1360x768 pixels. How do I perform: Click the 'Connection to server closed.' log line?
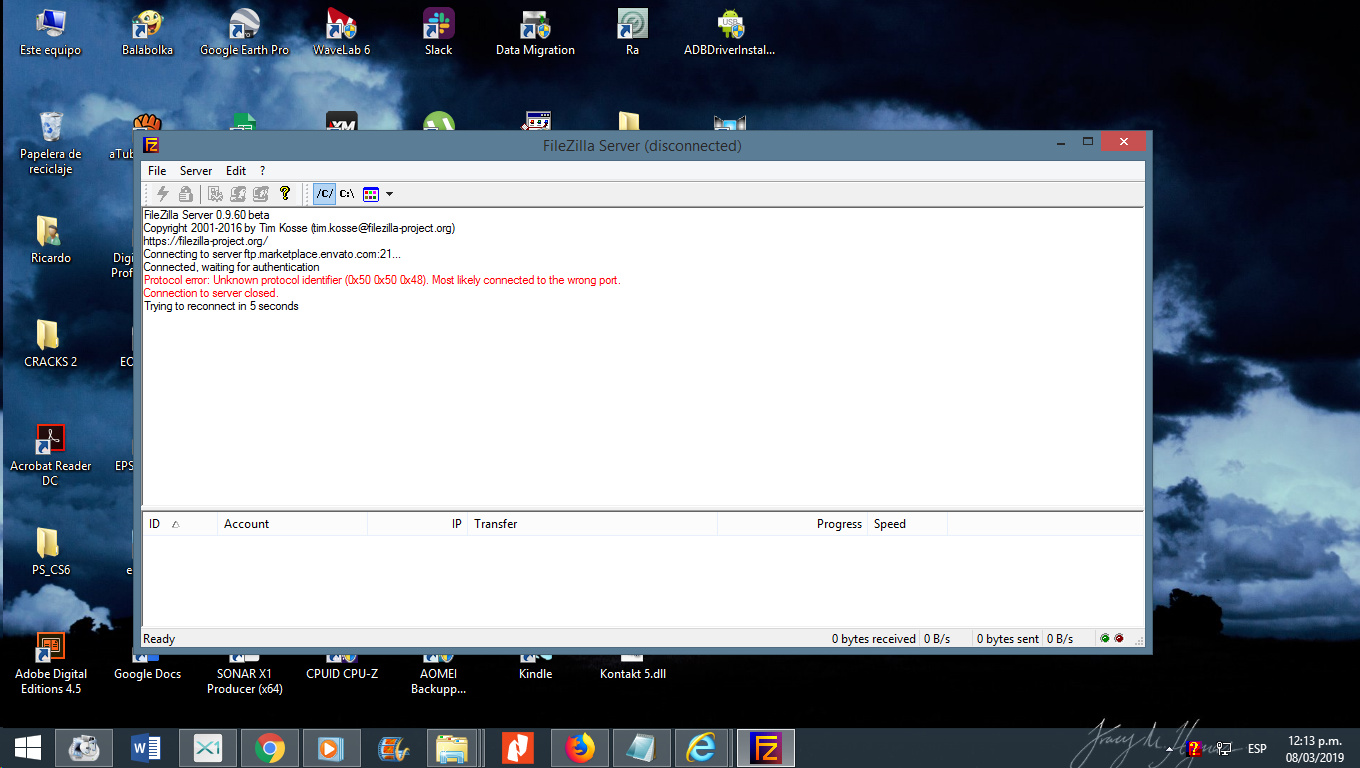211,293
